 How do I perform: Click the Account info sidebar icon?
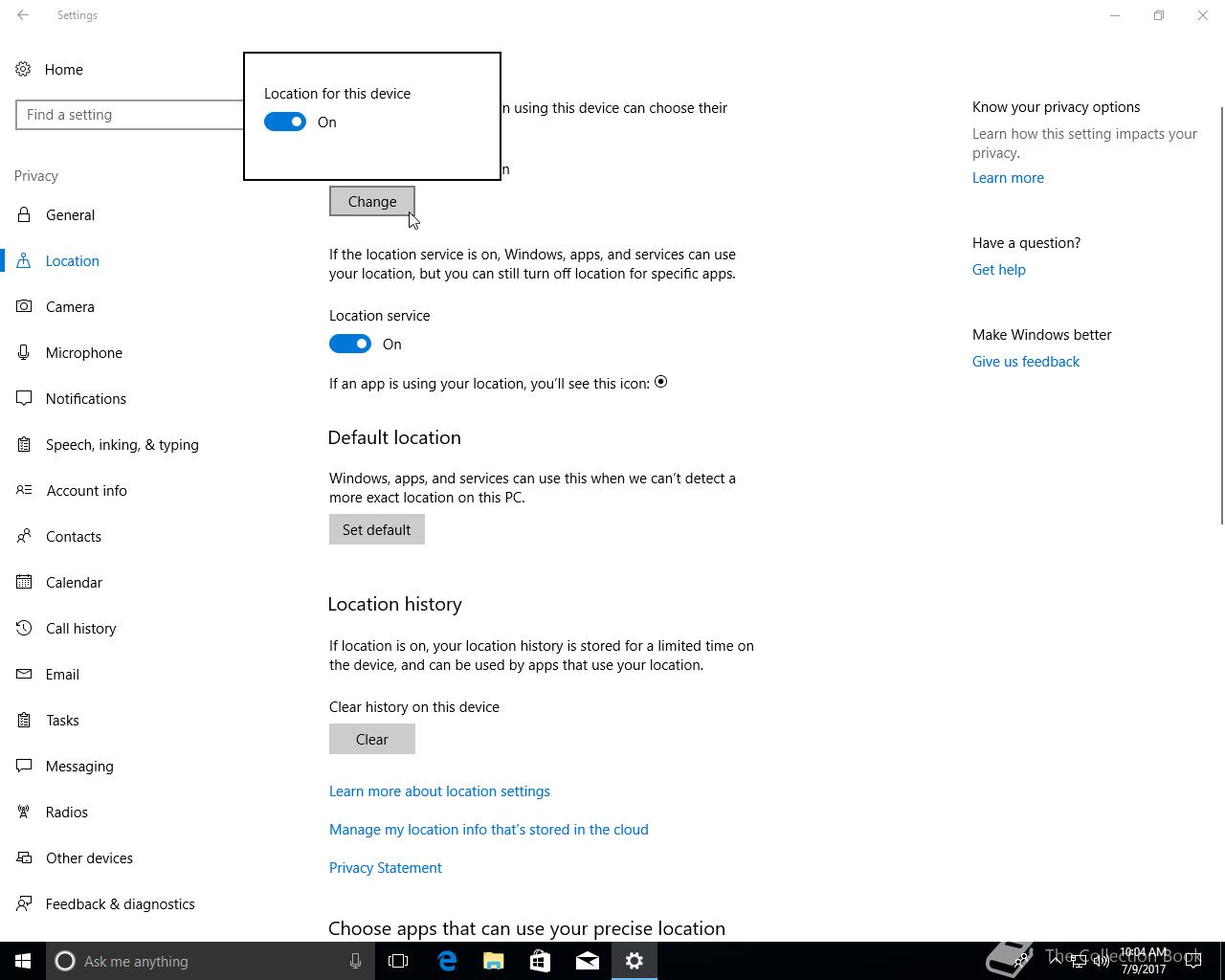[x=24, y=490]
